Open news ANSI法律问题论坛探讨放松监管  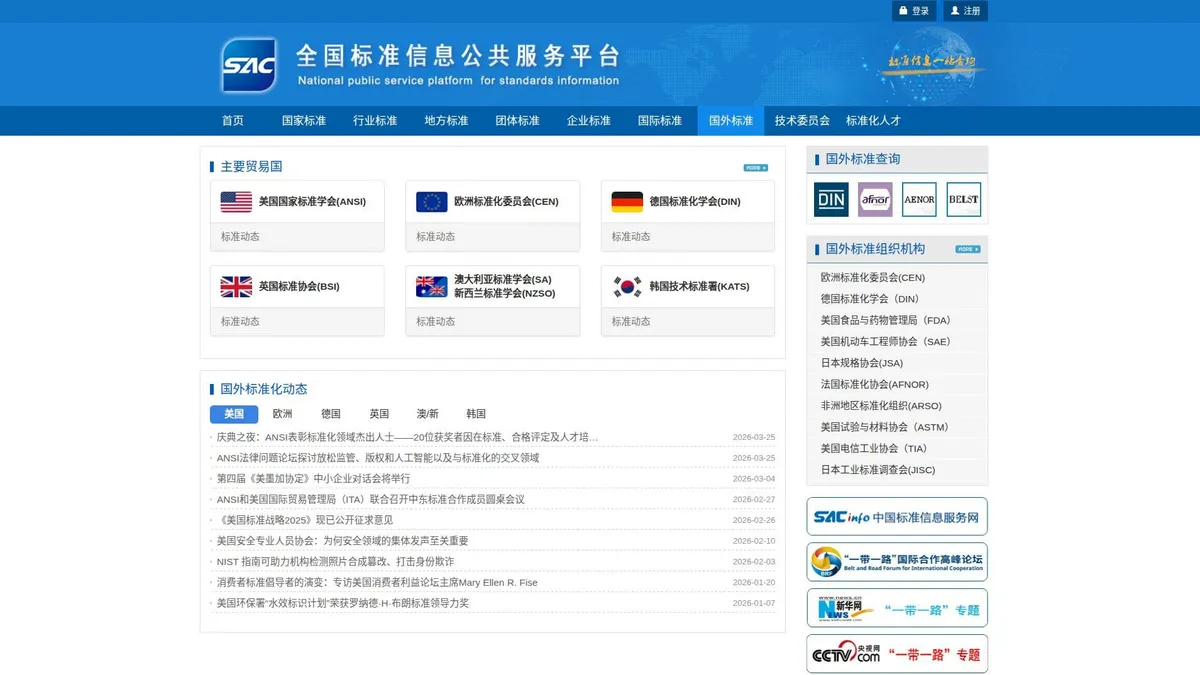(378, 458)
